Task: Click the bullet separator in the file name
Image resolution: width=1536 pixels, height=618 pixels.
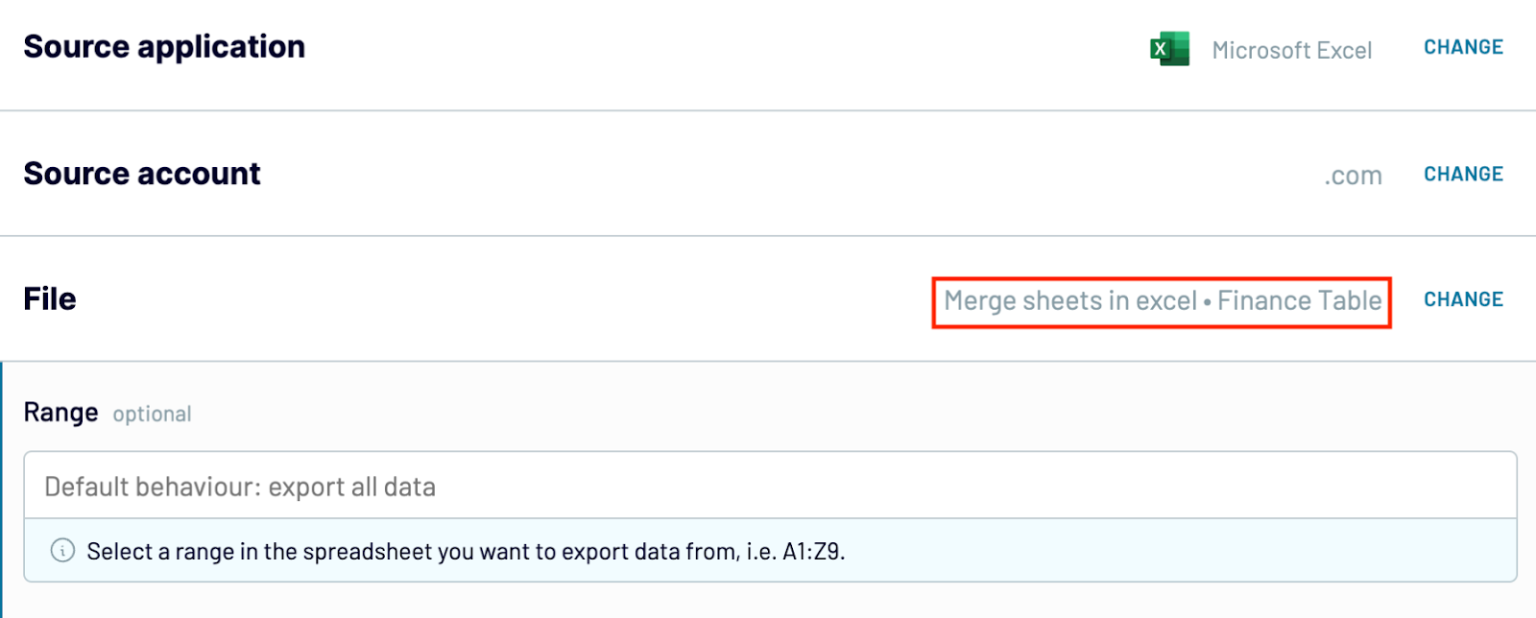Action: coord(1207,301)
